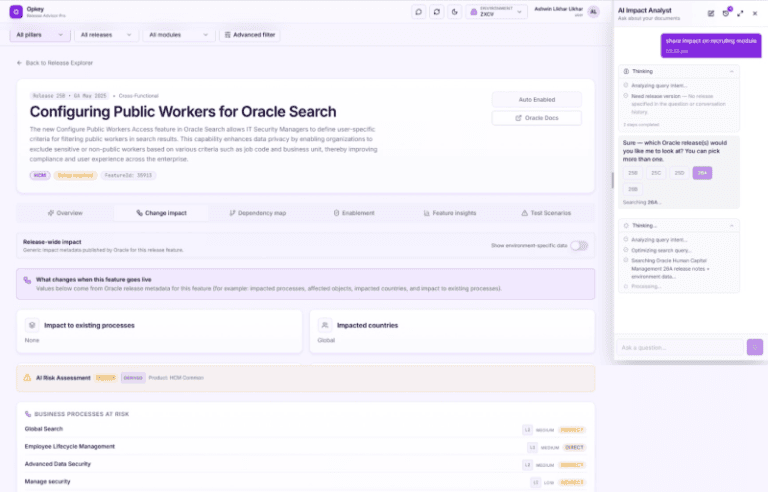Image resolution: width=768 pixels, height=492 pixels.
Task: Click the Impacted countries icon
Action: 325,325
